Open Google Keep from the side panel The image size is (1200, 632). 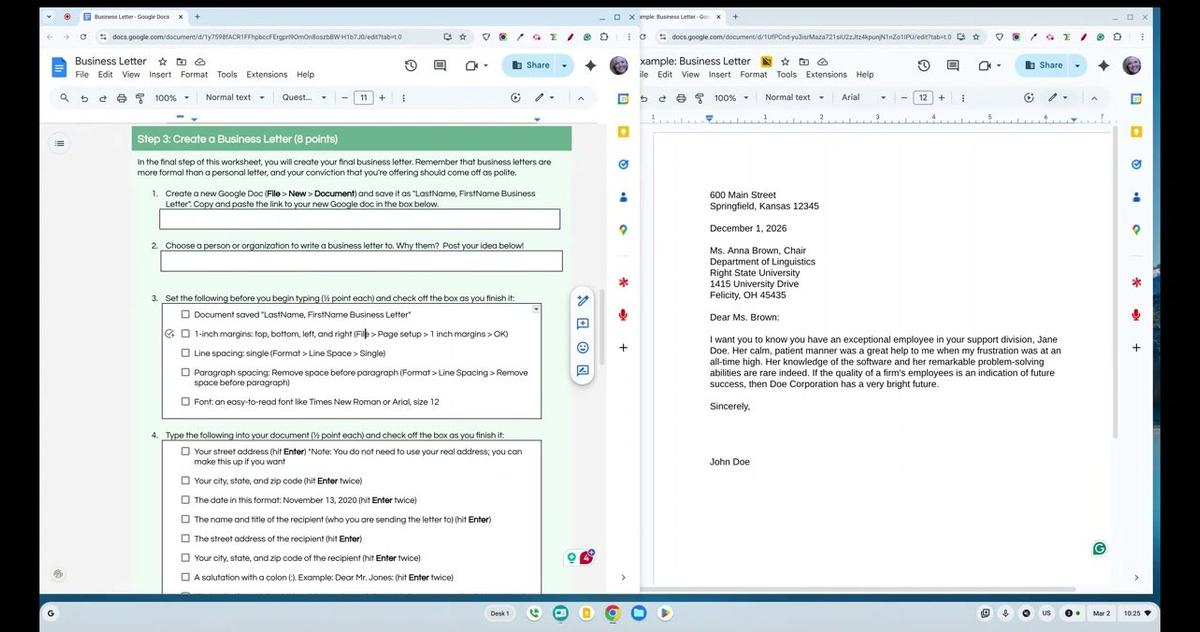(623, 131)
